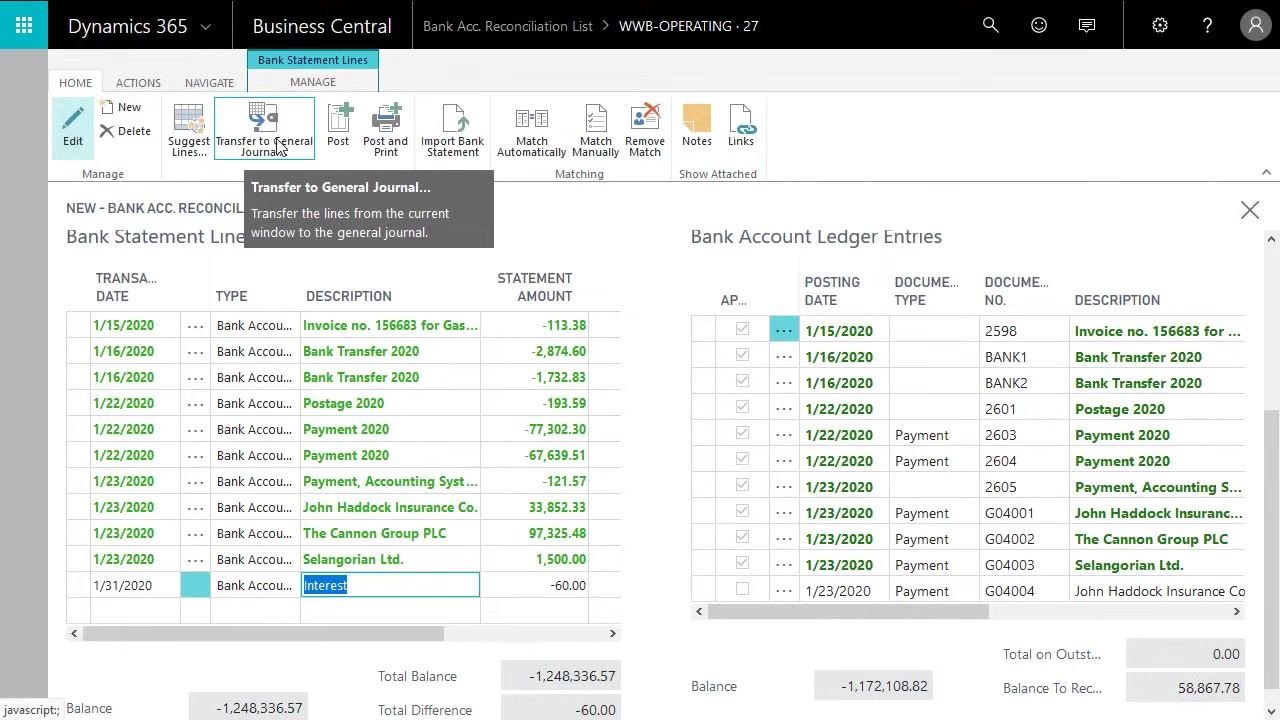Click Transfer to General Journal
Viewport: 1280px width, 720px height.
pos(264,130)
